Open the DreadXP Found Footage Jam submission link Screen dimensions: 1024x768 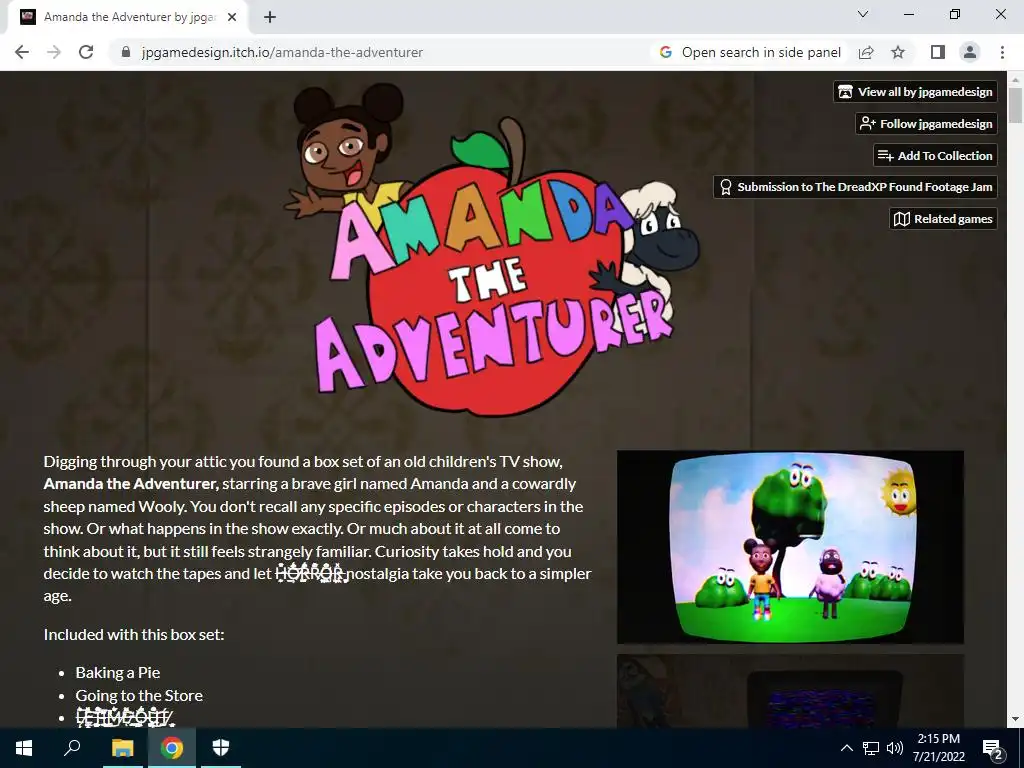855,187
